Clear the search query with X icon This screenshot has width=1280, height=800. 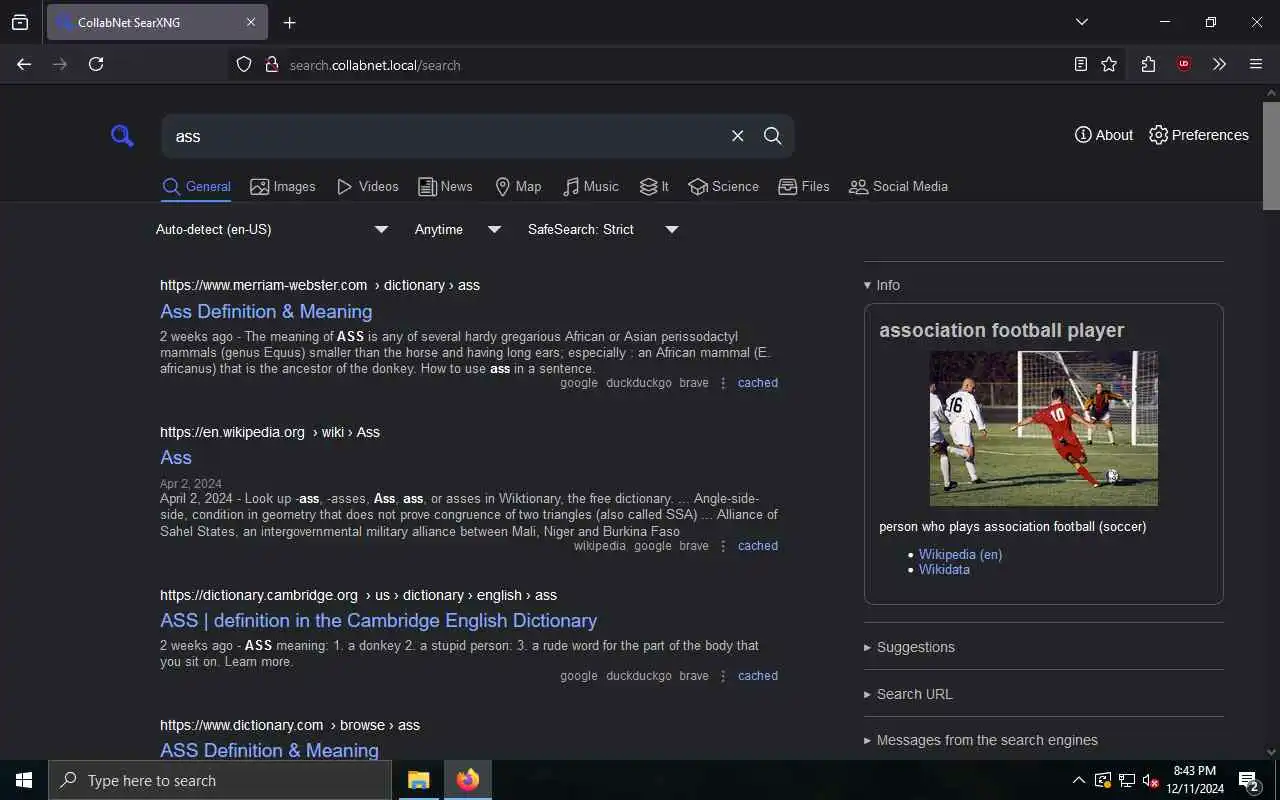737,136
